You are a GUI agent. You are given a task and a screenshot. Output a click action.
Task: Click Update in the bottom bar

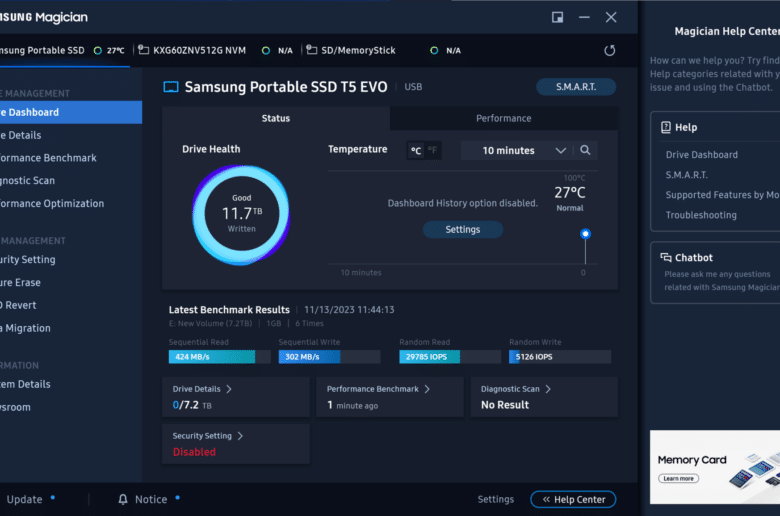(24, 500)
